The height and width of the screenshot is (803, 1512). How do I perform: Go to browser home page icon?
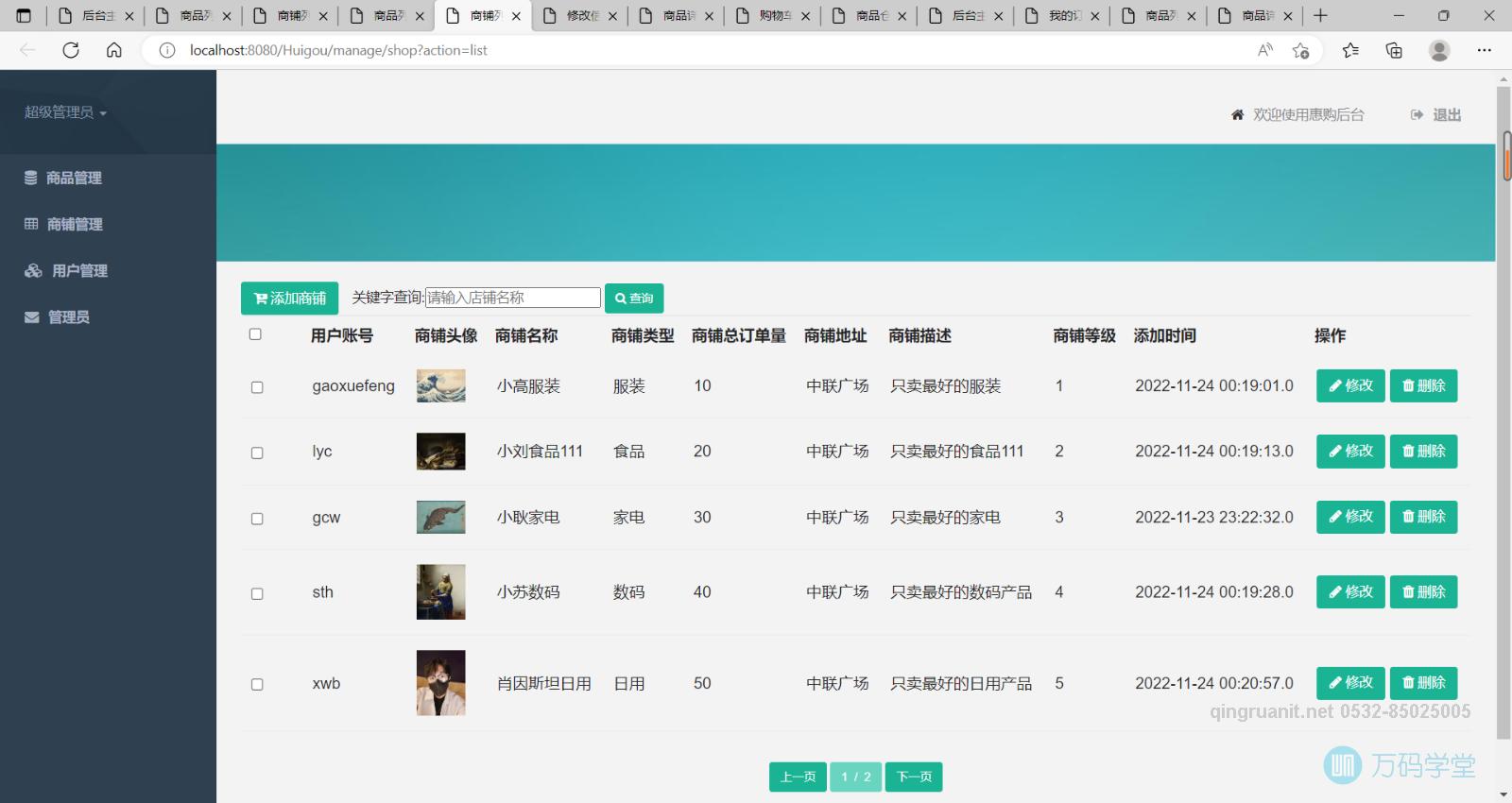coord(114,50)
